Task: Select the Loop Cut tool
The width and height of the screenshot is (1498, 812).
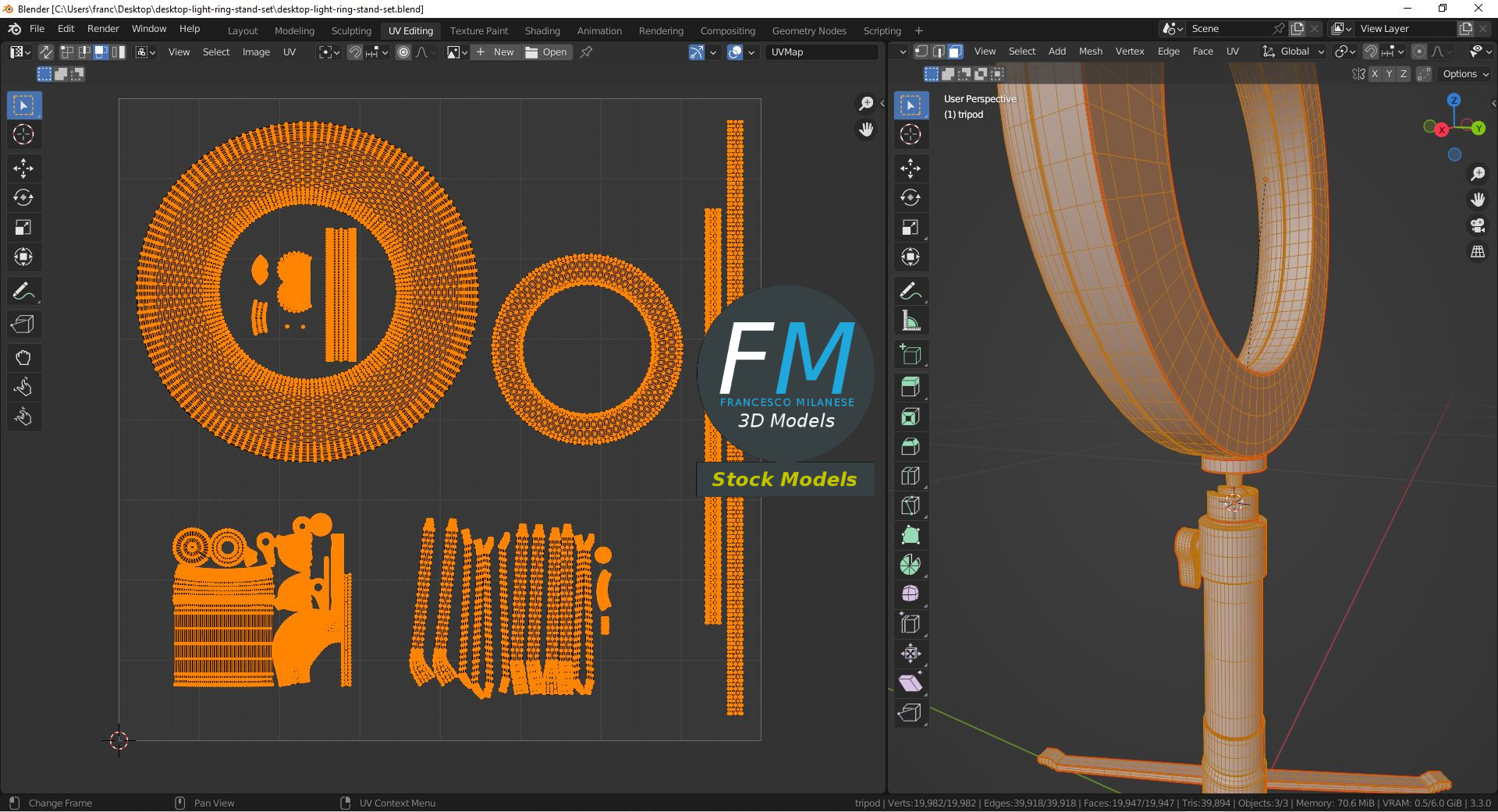Action: (911, 476)
